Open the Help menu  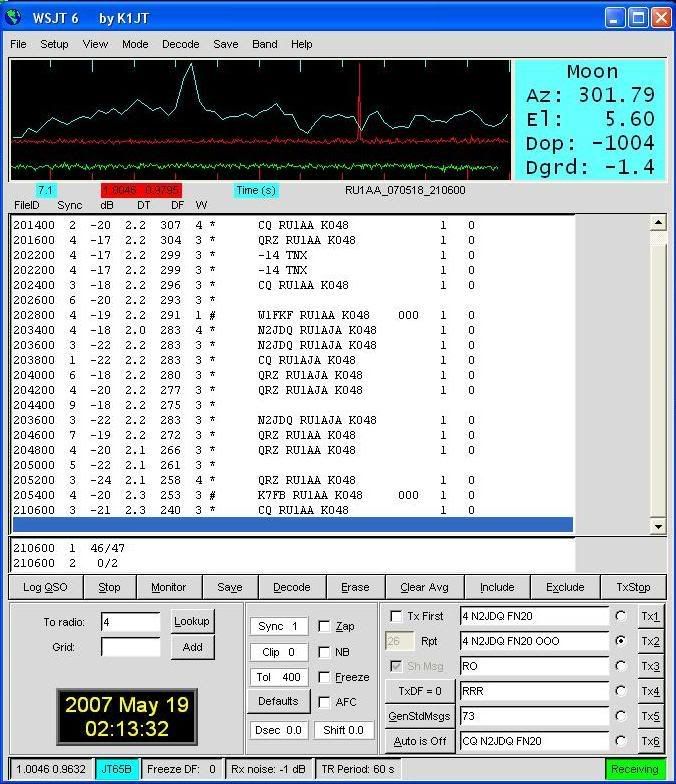coord(302,44)
